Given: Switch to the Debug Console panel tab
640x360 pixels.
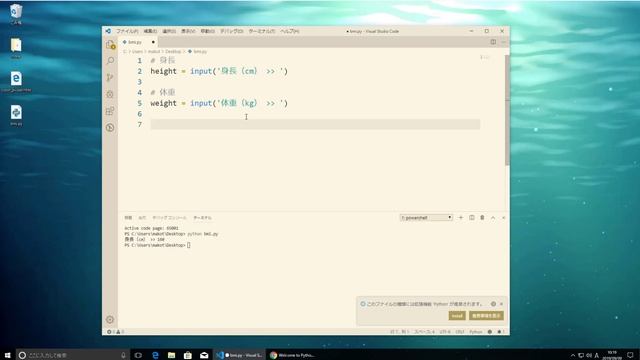Looking at the screenshot, I should 169,218.
